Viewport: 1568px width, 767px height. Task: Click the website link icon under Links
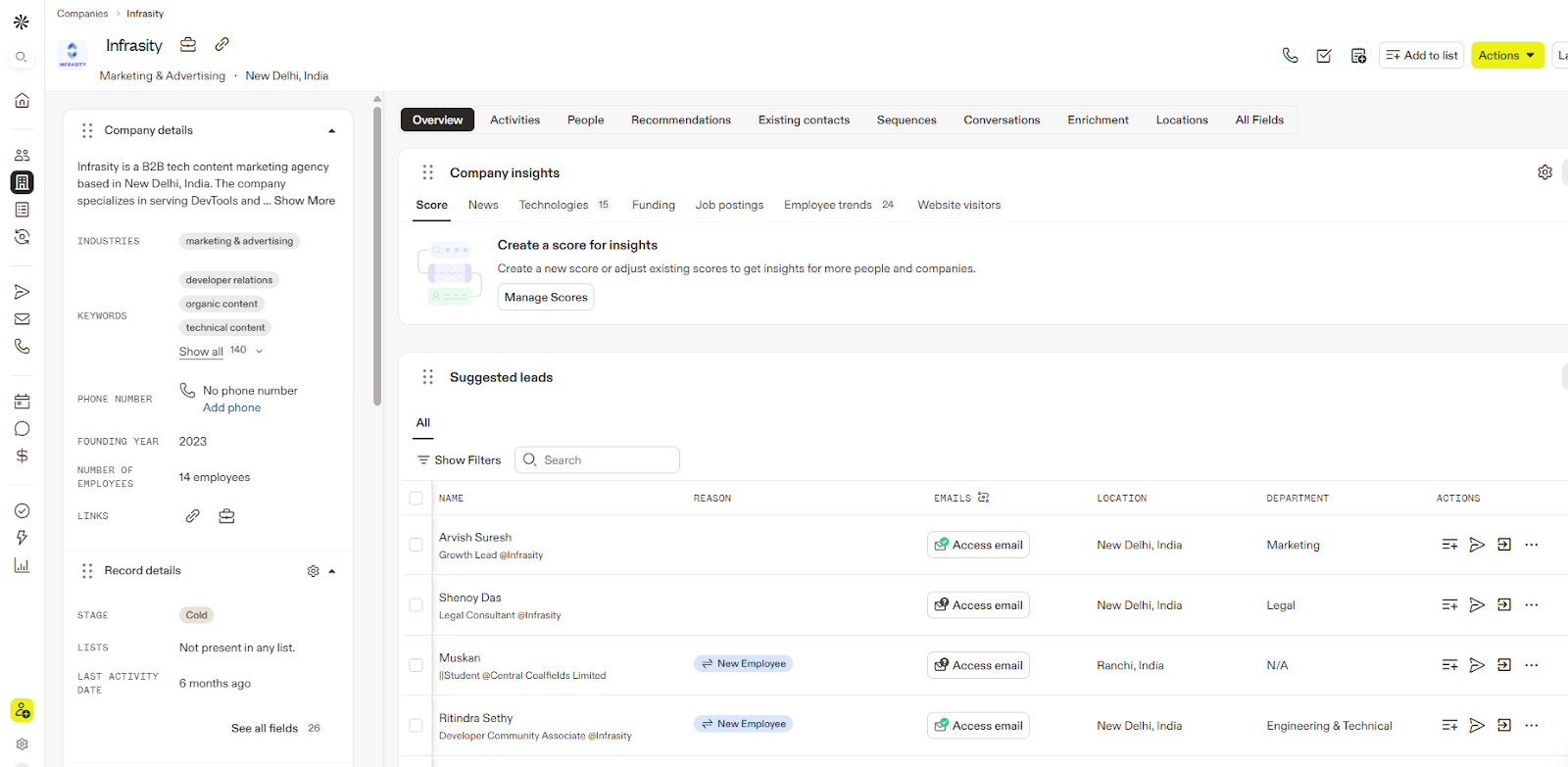[193, 516]
